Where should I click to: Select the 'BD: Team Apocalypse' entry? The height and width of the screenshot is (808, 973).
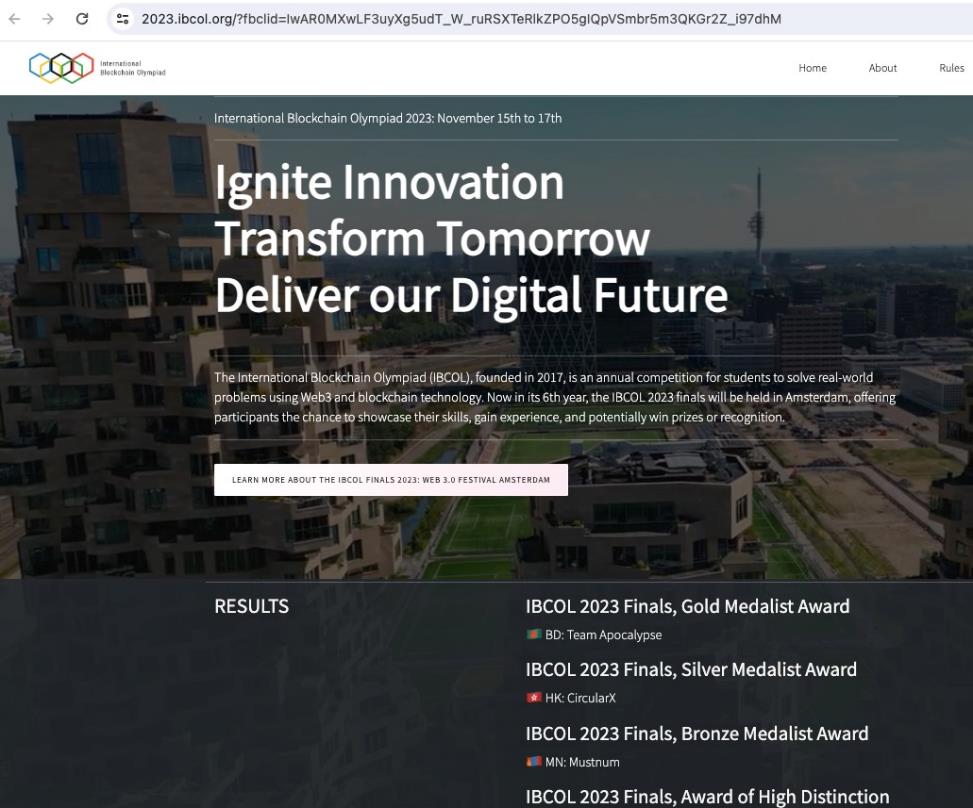603,635
